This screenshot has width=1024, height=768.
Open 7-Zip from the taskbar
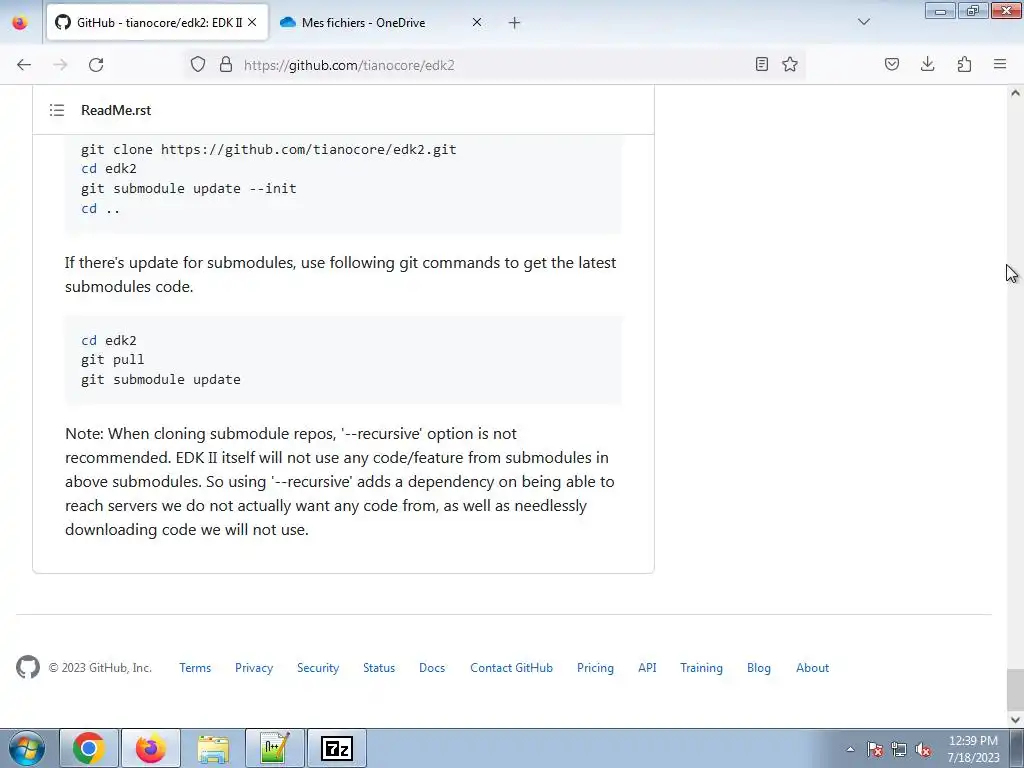pos(337,748)
